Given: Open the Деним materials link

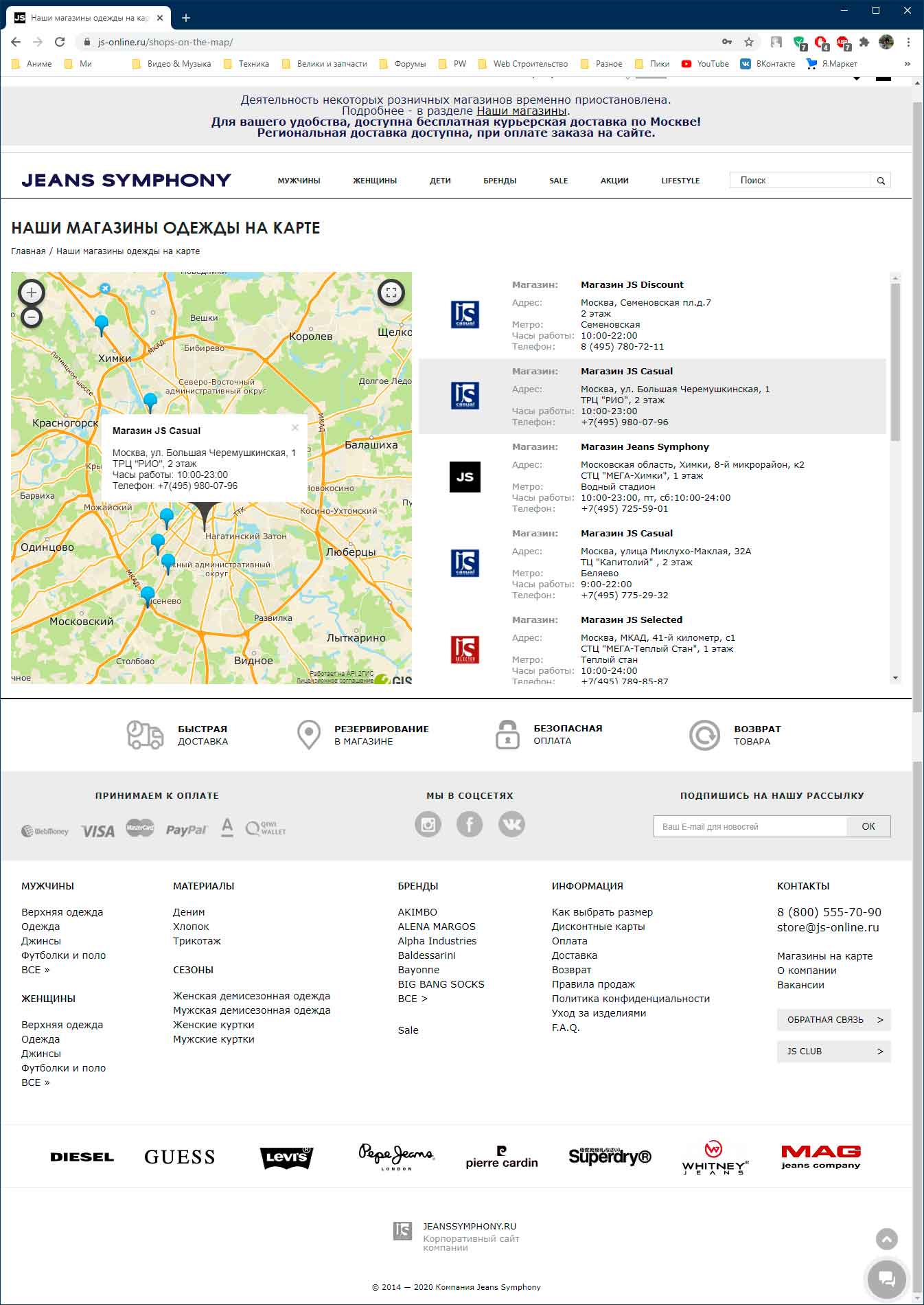Looking at the screenshot, I should [189, 912].
